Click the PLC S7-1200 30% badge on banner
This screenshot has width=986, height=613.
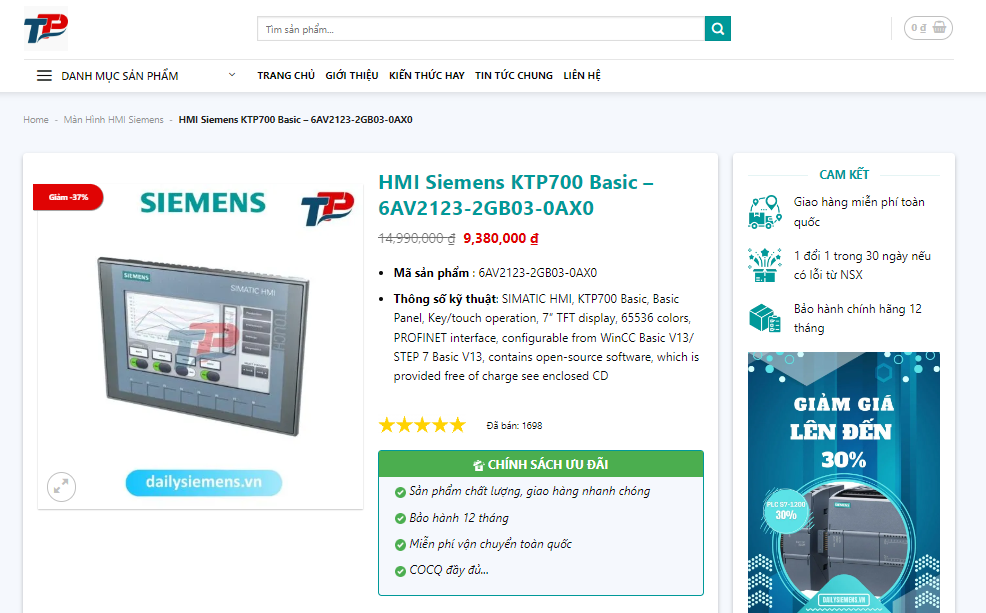[786, 511]
